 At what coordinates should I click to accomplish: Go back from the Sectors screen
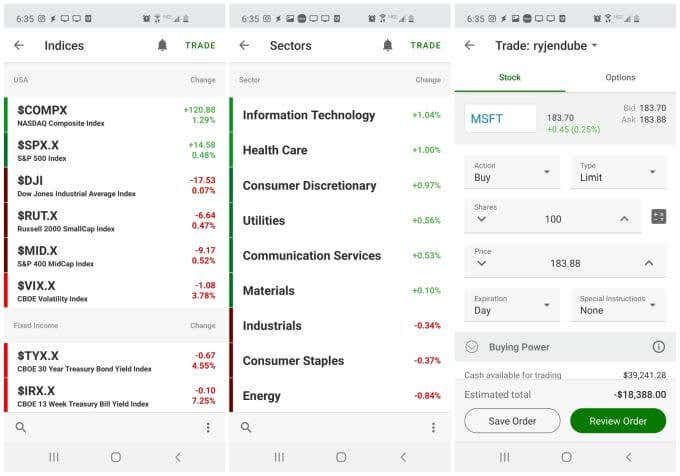244,45
